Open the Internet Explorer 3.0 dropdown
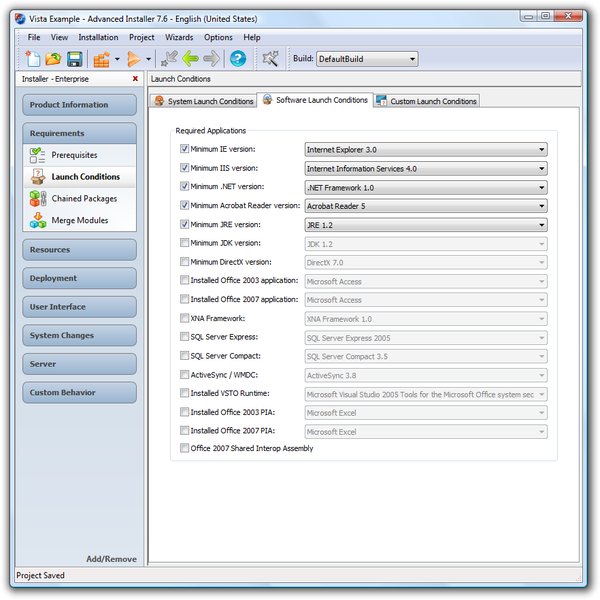 pyautogui.click(x=426, y=149)
